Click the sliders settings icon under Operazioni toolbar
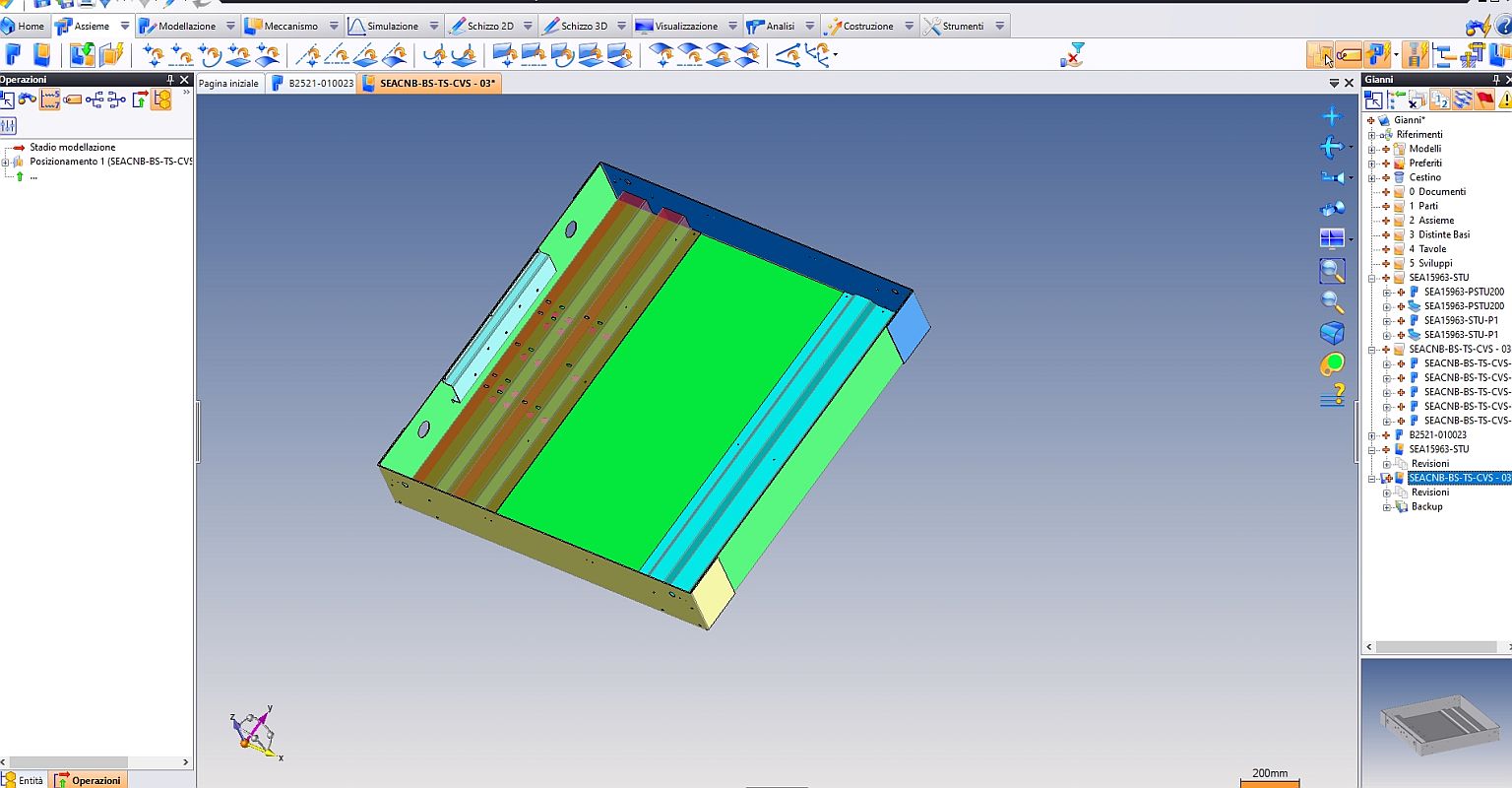This screenshot has width=1512, height=788. tap(8, 125)
